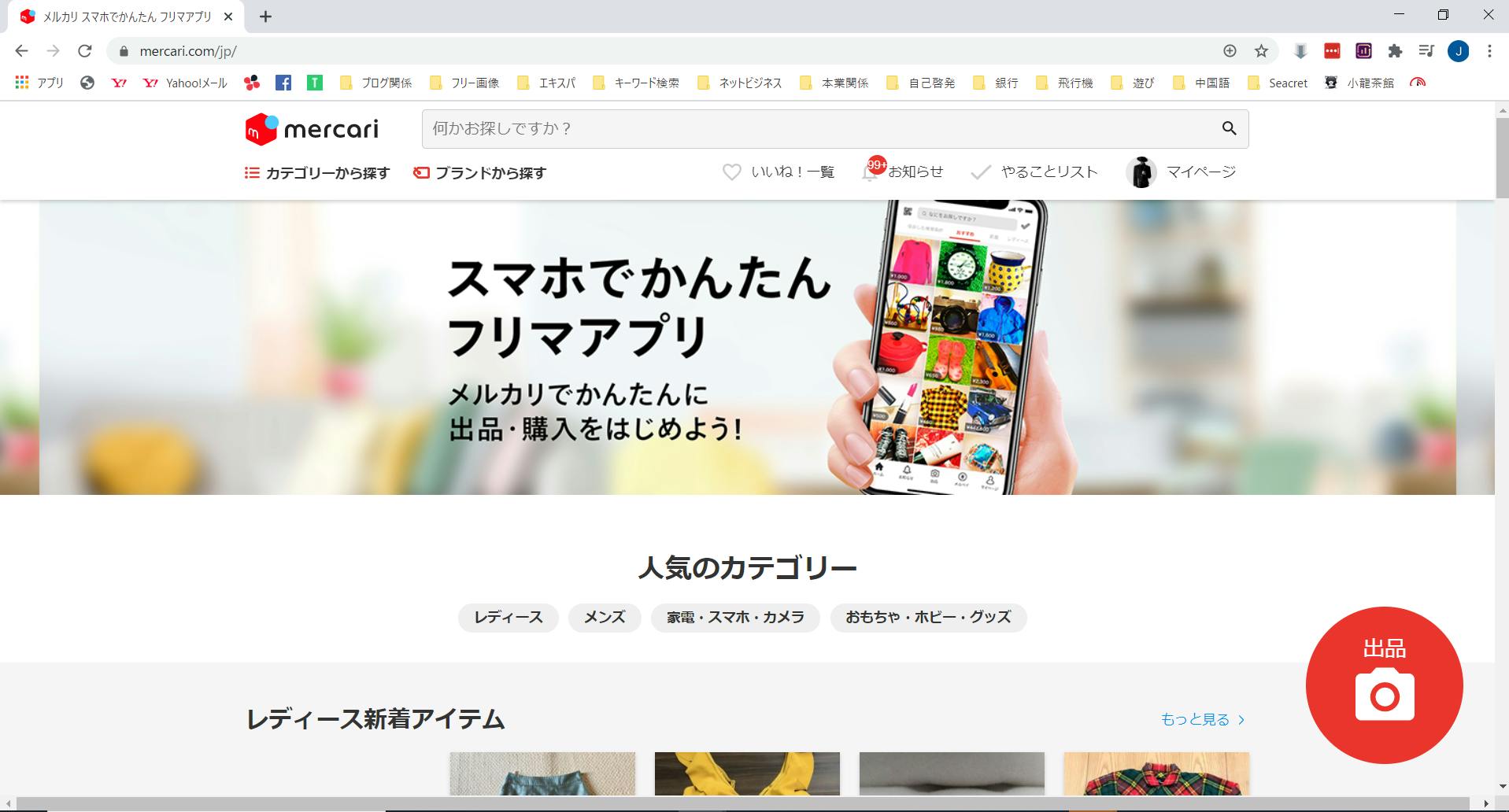This screenshot has height=812, width=1509.
Task: Click the search magnifier icon in Mercari
Action: pos(1229,128)
